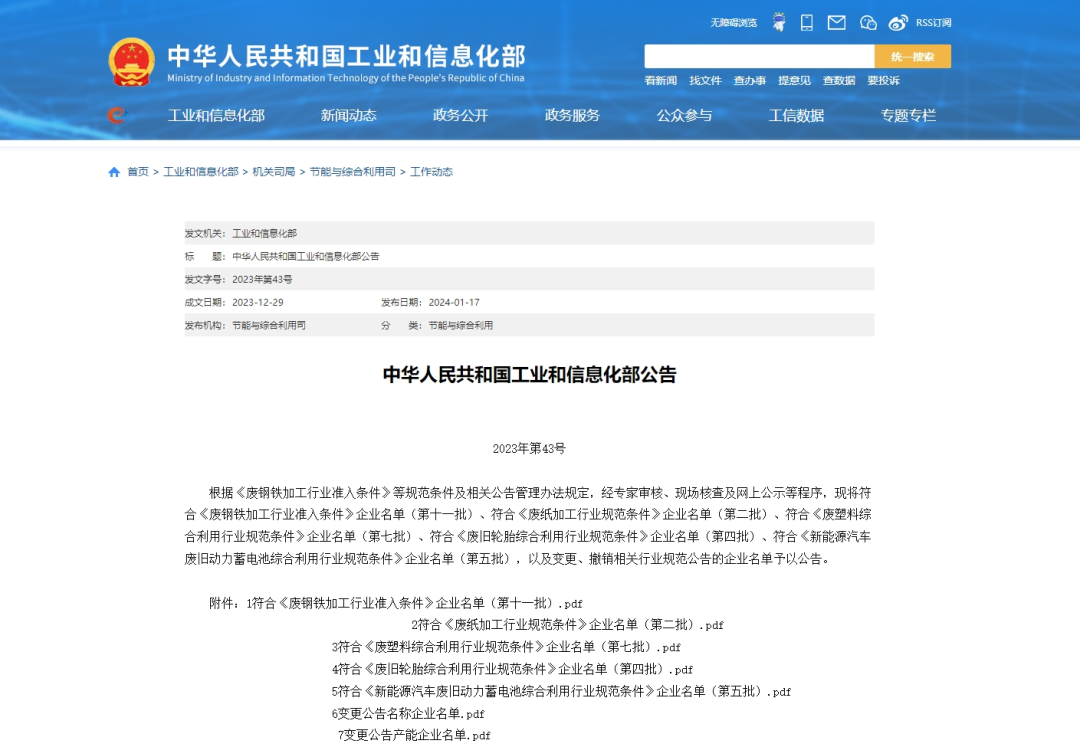
Task: Click the national emblem logo
Action: (x=132, y=62)
